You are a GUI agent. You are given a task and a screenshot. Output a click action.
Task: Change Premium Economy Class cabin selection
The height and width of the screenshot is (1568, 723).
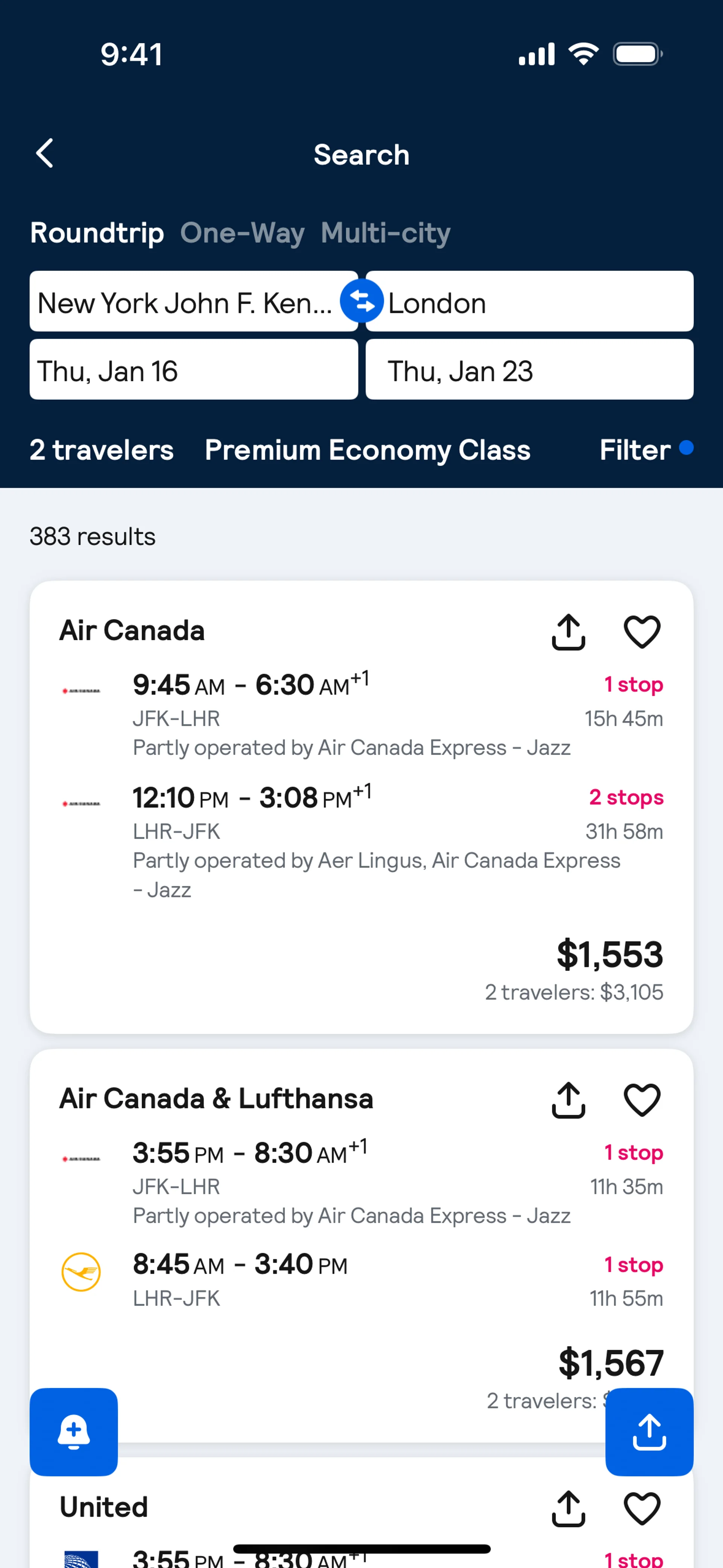(x=368, y=451)
